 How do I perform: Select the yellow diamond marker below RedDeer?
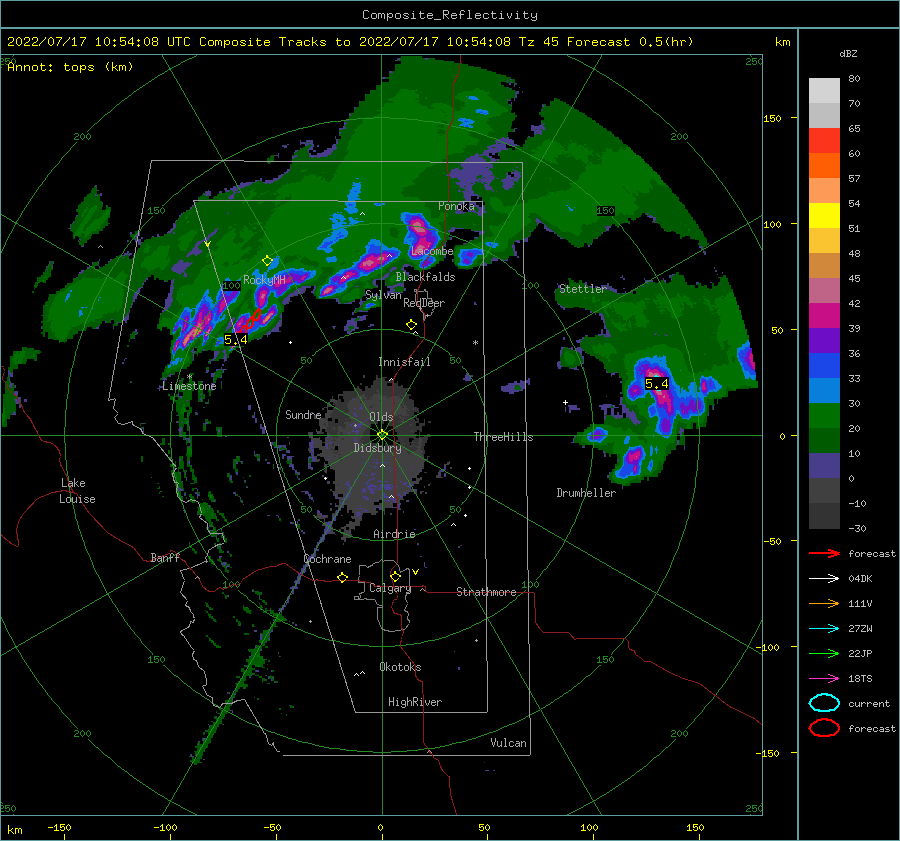[411, 325]
